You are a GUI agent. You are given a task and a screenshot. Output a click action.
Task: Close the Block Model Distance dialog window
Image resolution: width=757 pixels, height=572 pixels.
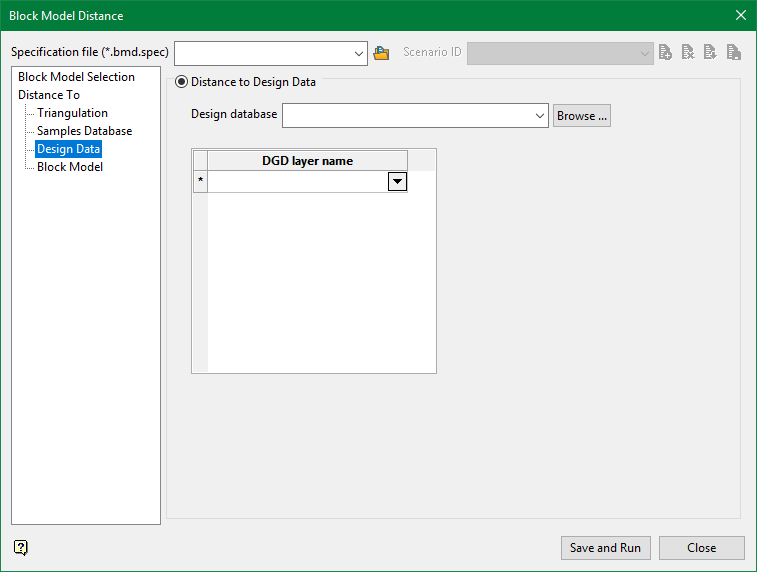[x=740, y=16]
